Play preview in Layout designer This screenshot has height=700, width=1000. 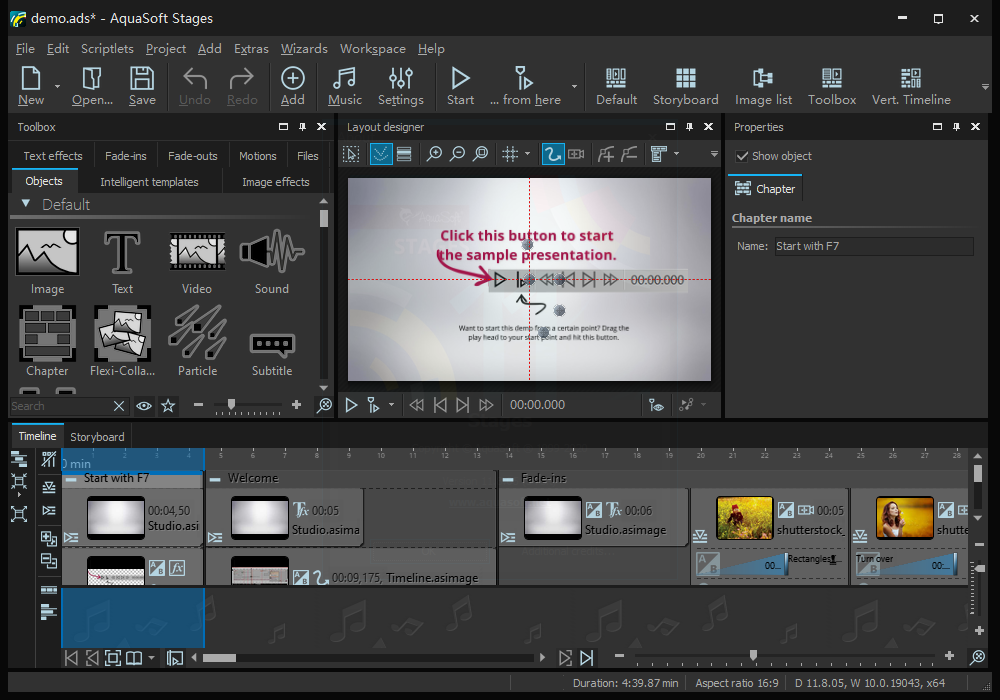click(351, 405)
